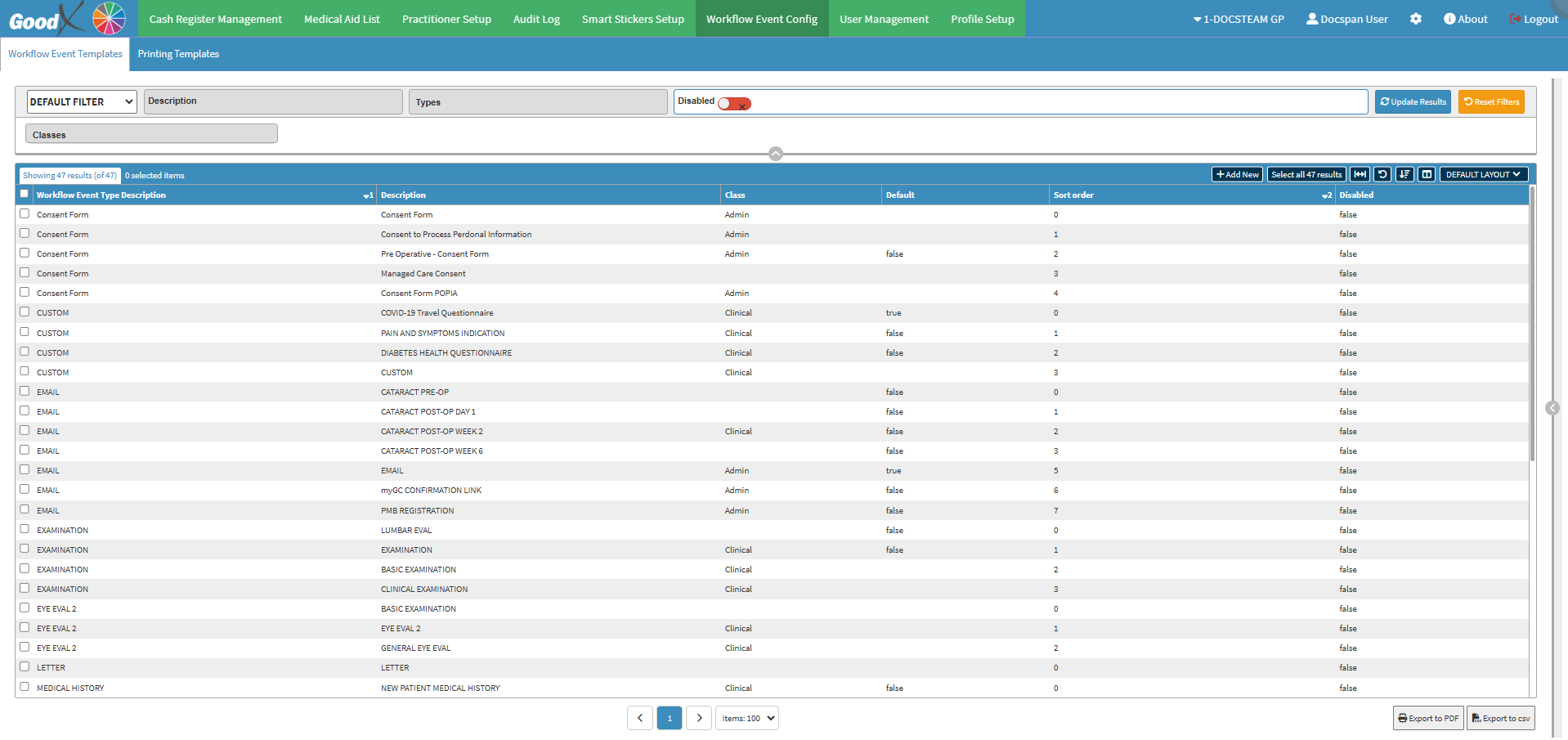This screenshot has height=740, width=1568.
Task: Expand the right side panel arrow
Action: pos(1552,408)
